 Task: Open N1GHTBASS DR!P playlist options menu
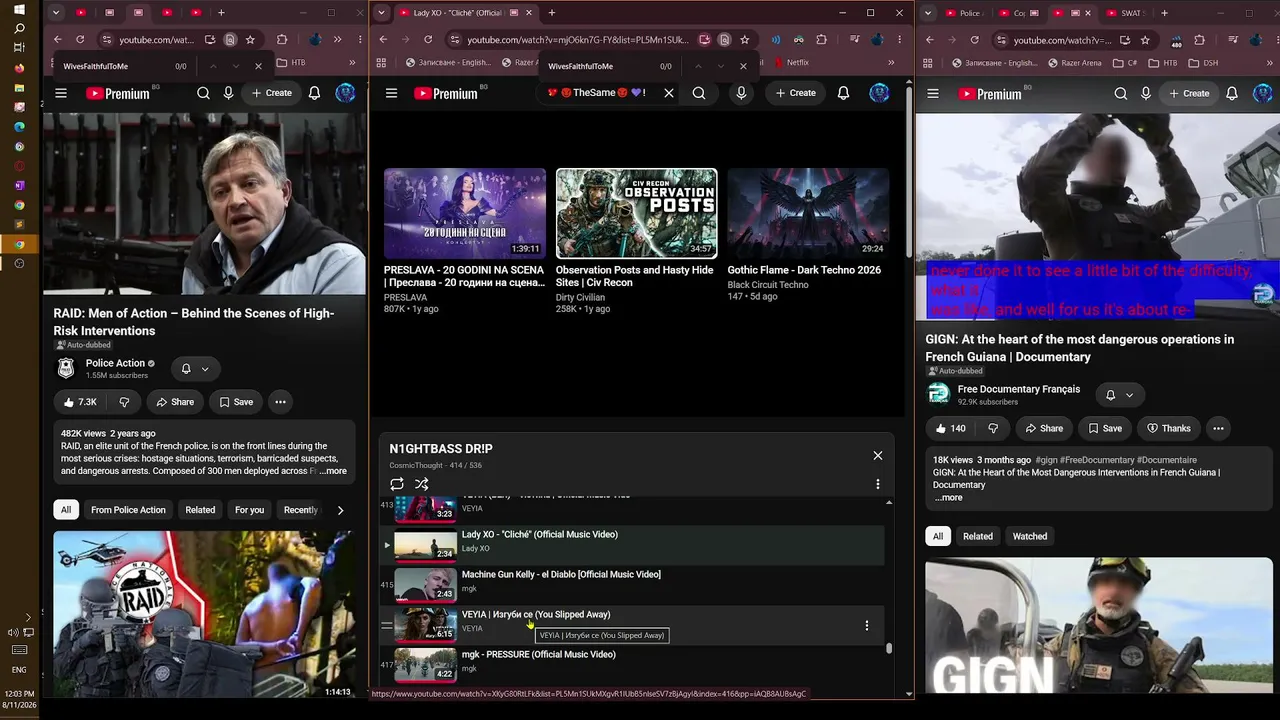(x=878, y=484)
